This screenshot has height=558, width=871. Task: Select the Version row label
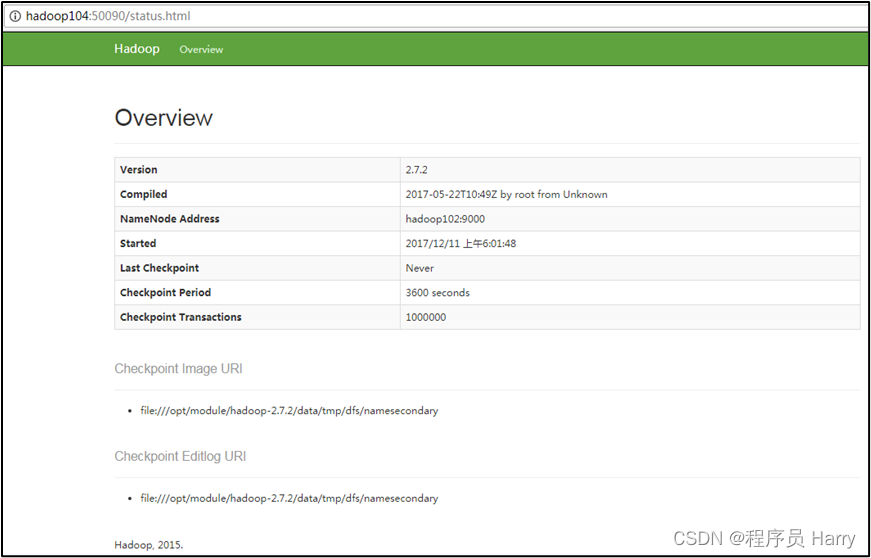(138, 170)
